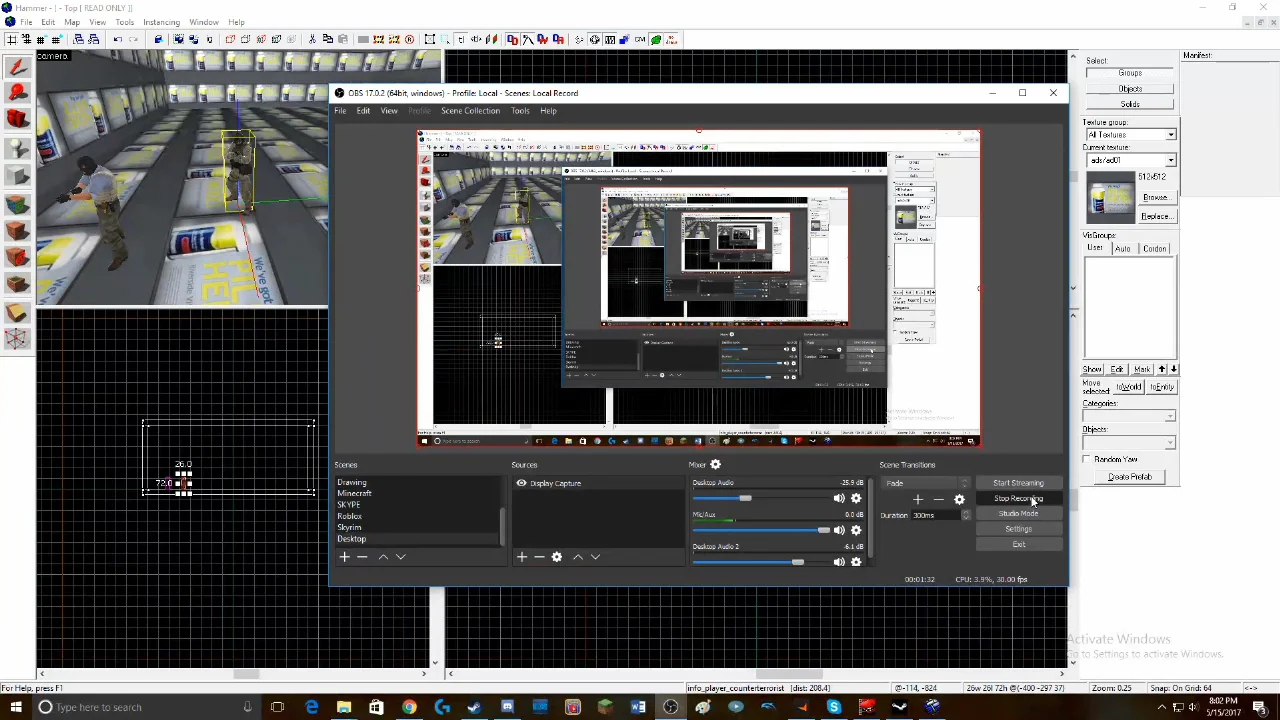Mute the Mic/Aux channel
The image size is (1280, 720).
[839, 530]
